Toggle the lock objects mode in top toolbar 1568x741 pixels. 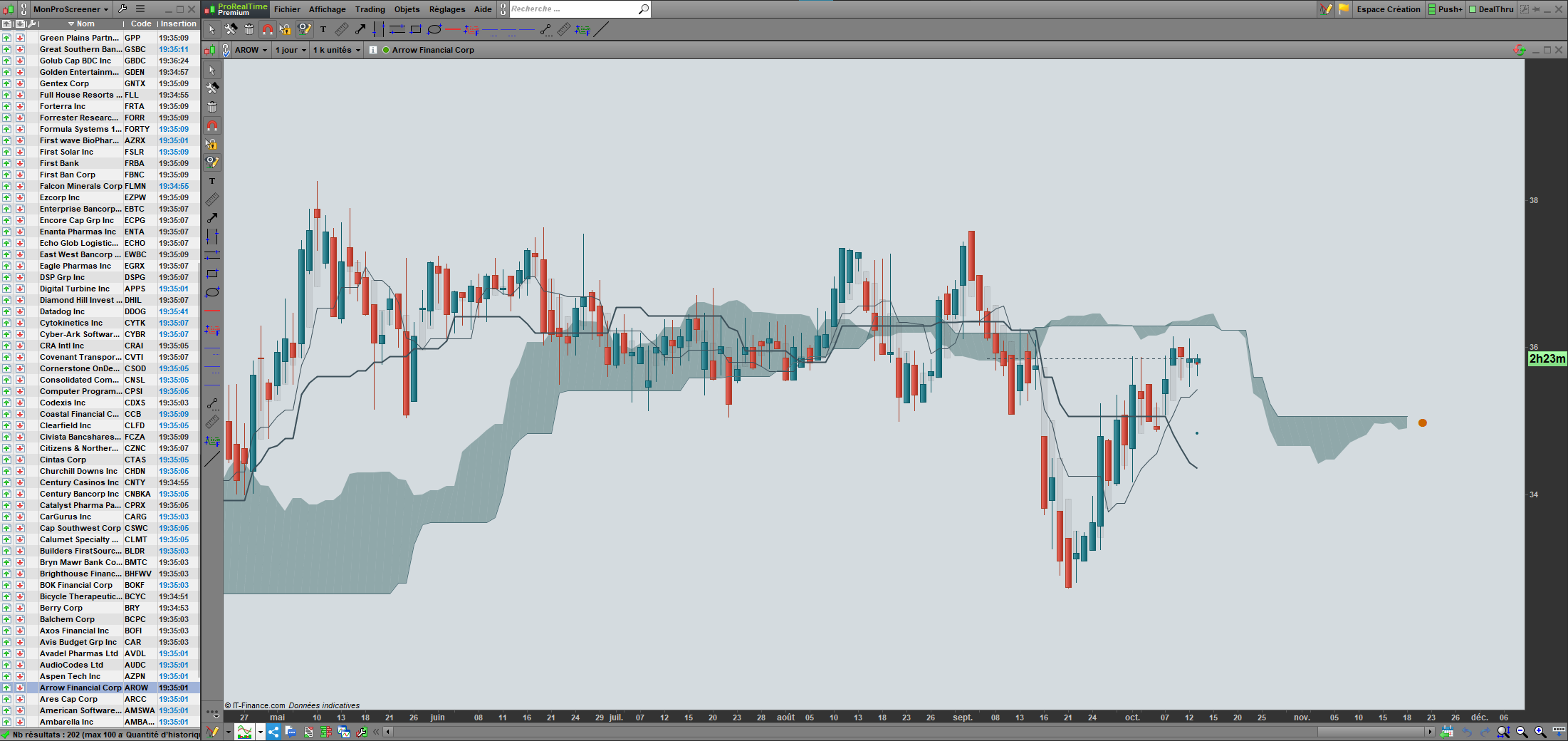coord(286,30)
